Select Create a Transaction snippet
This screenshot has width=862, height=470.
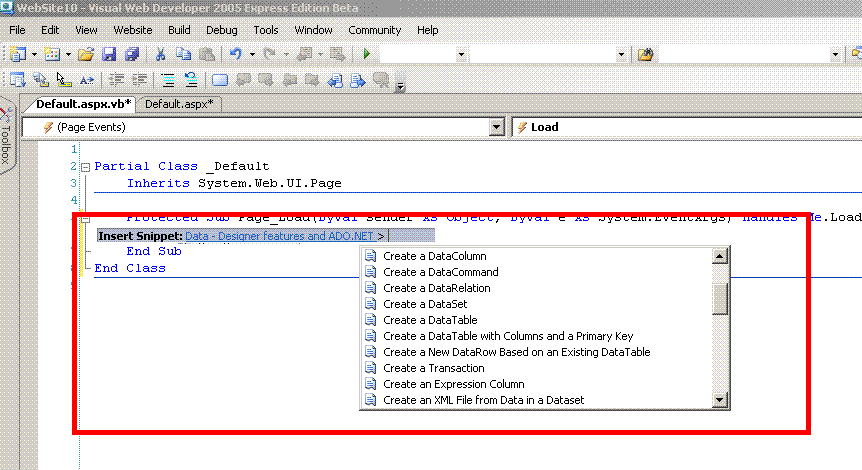433,368
